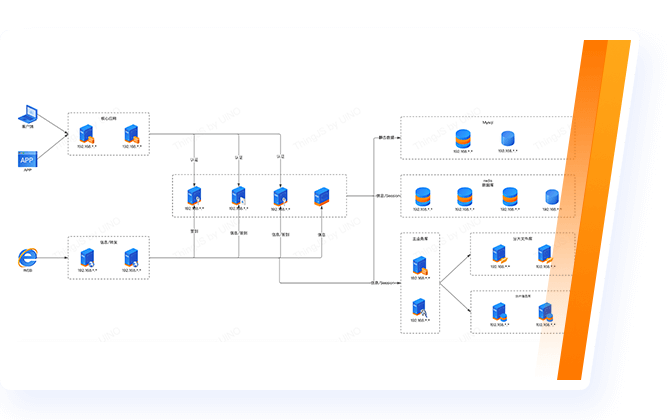Click the label under the laptop icon
This screenshot has height=420, width=670.
pyautogui.click(x=28, y=126)
